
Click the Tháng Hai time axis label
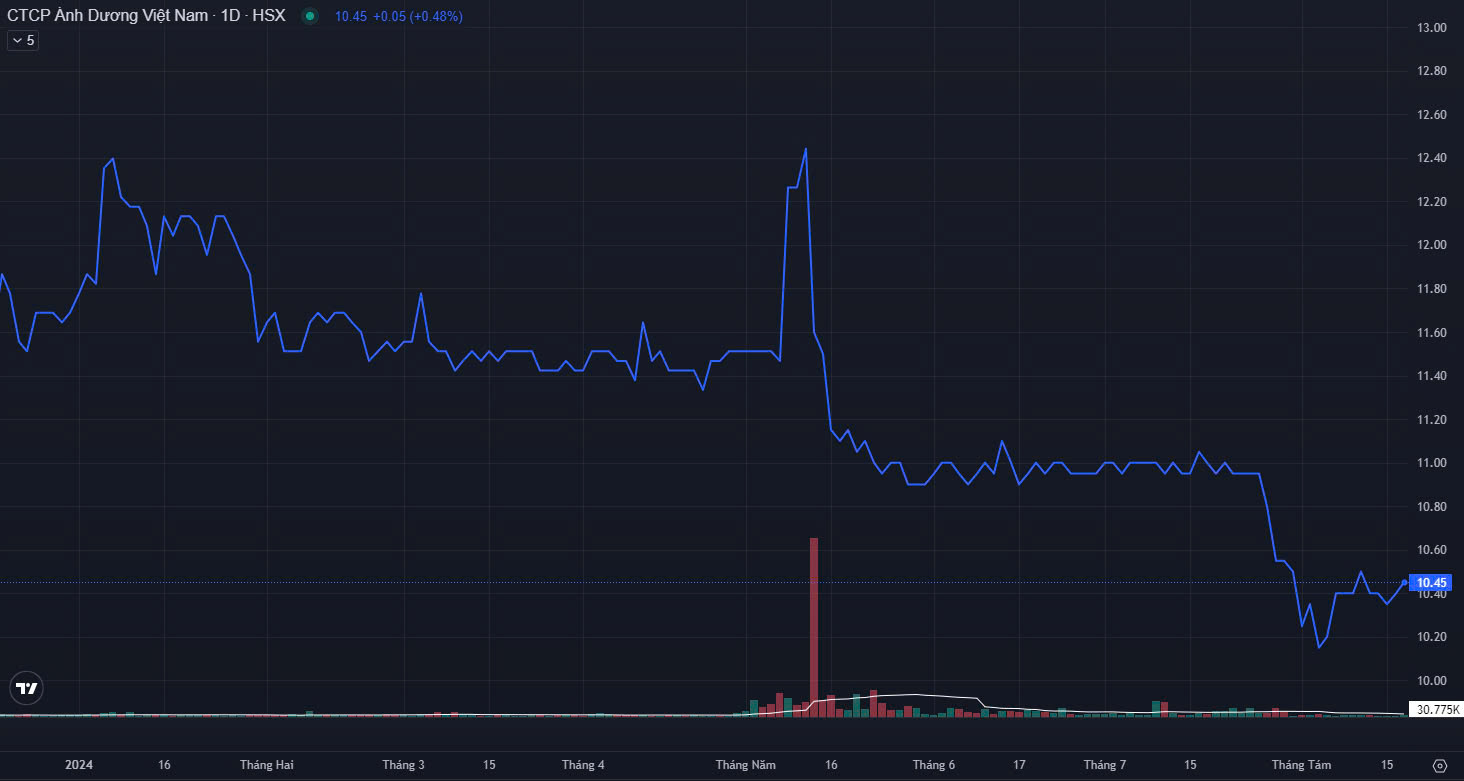[x=267, y=765]
